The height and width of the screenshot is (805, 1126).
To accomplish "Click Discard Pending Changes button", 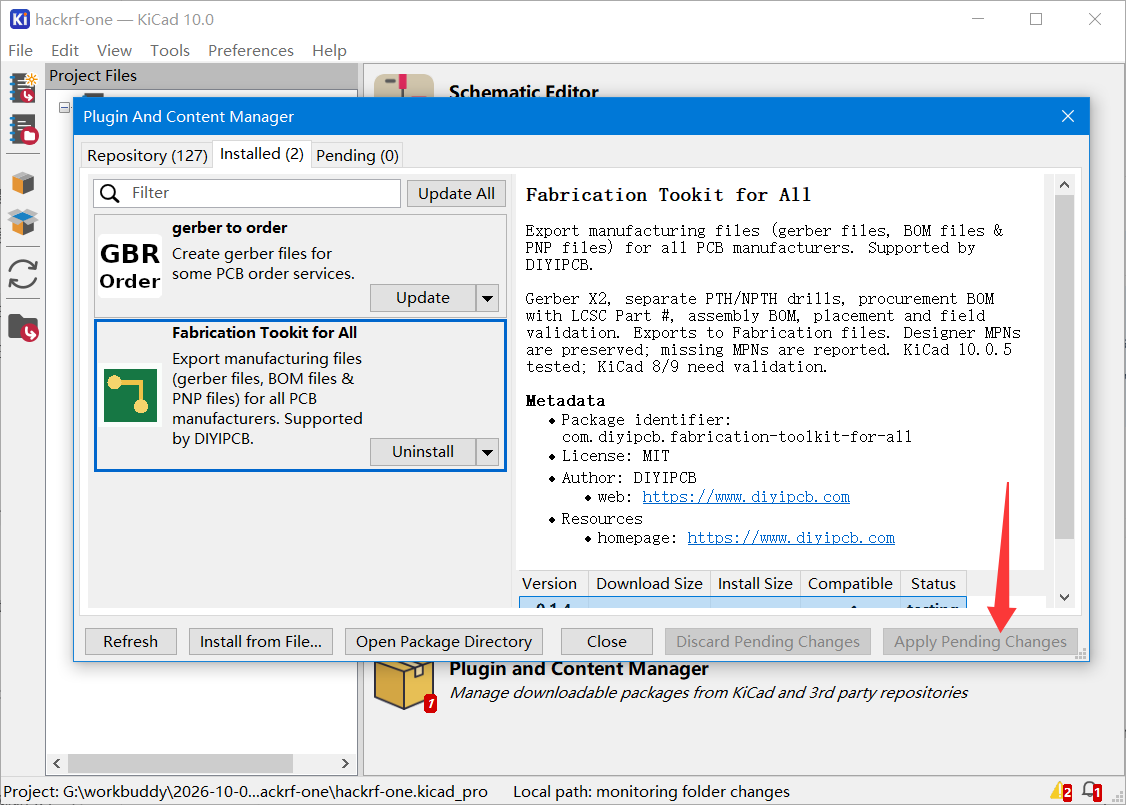I will [x=768, y=641].
